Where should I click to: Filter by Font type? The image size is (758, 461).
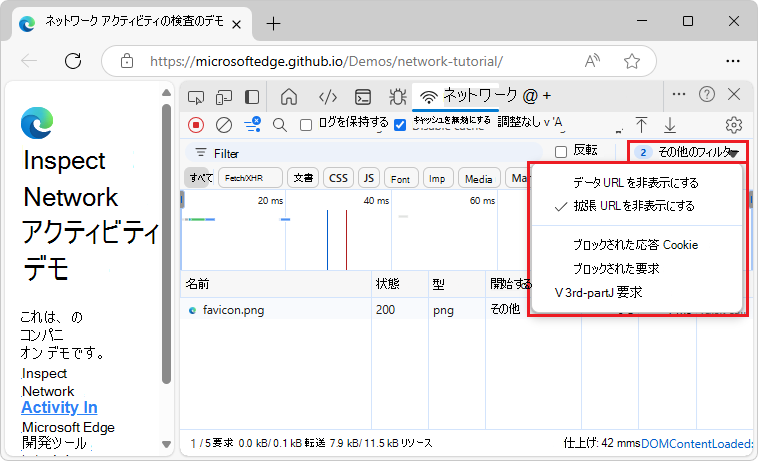[x=400, y=178]
